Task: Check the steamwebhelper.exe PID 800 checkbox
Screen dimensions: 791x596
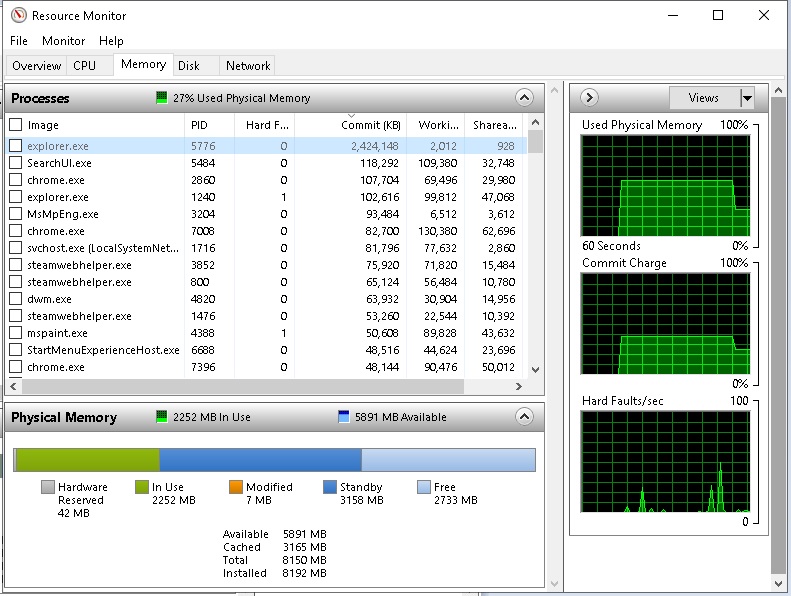Action: [16, 282]
